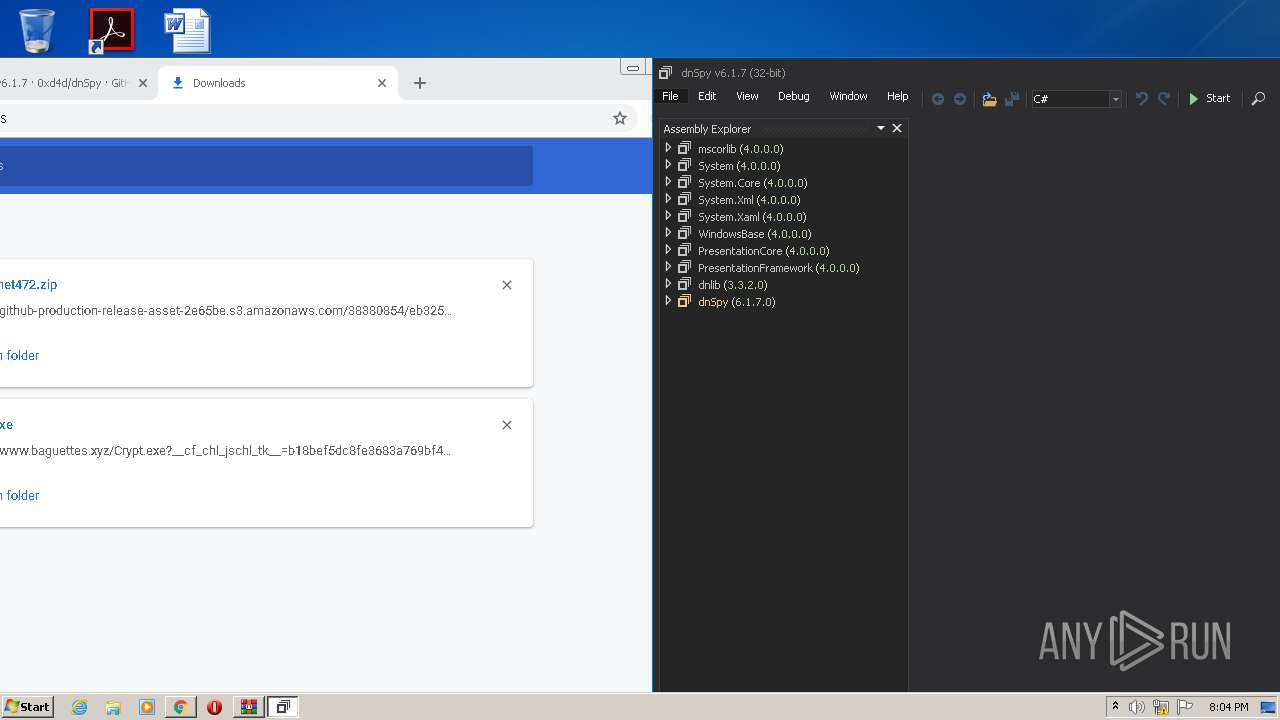Show net472.zip in folder

point(20,355)
